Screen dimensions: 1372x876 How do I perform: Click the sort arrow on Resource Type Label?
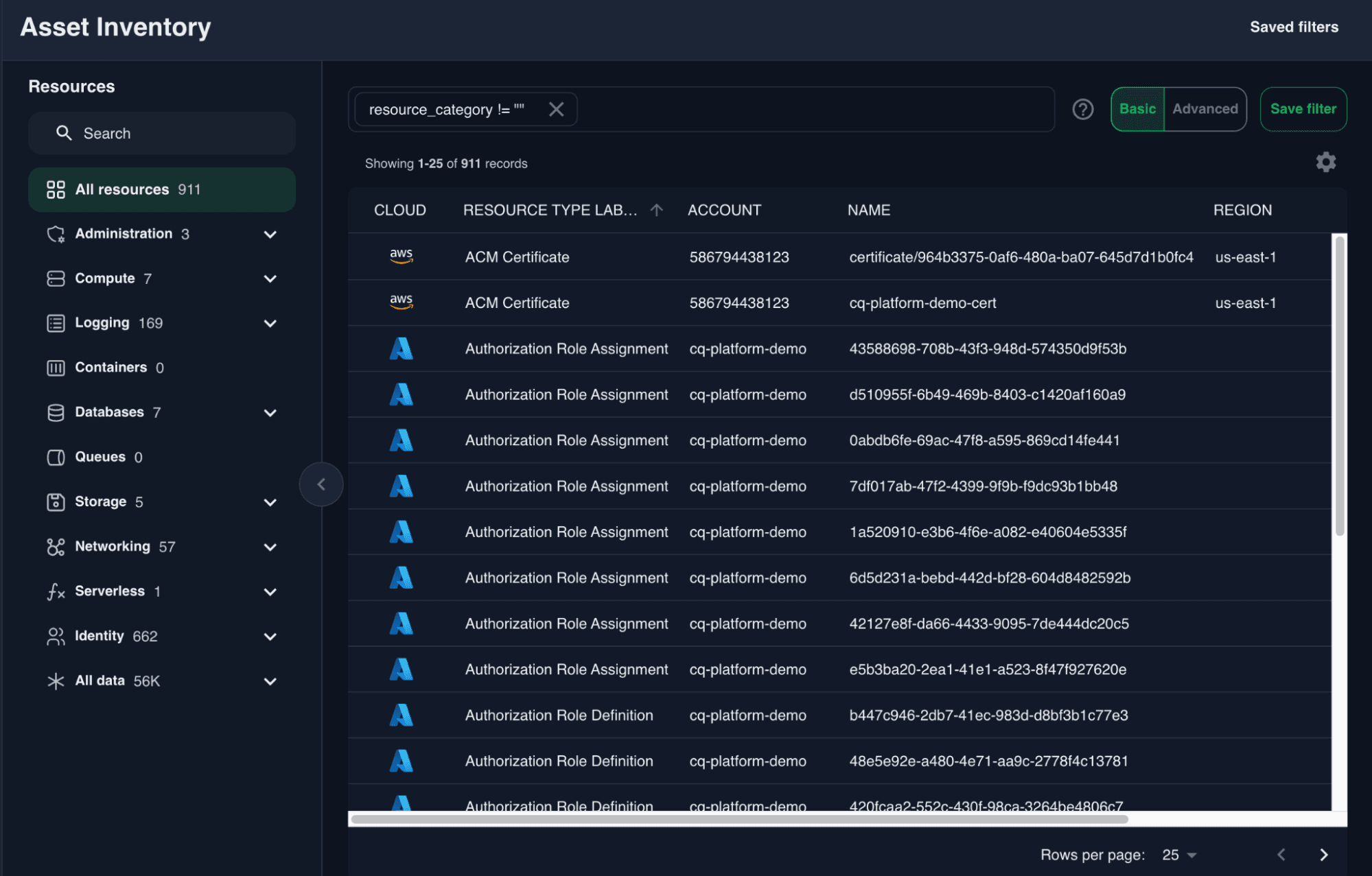pos(656,210)
